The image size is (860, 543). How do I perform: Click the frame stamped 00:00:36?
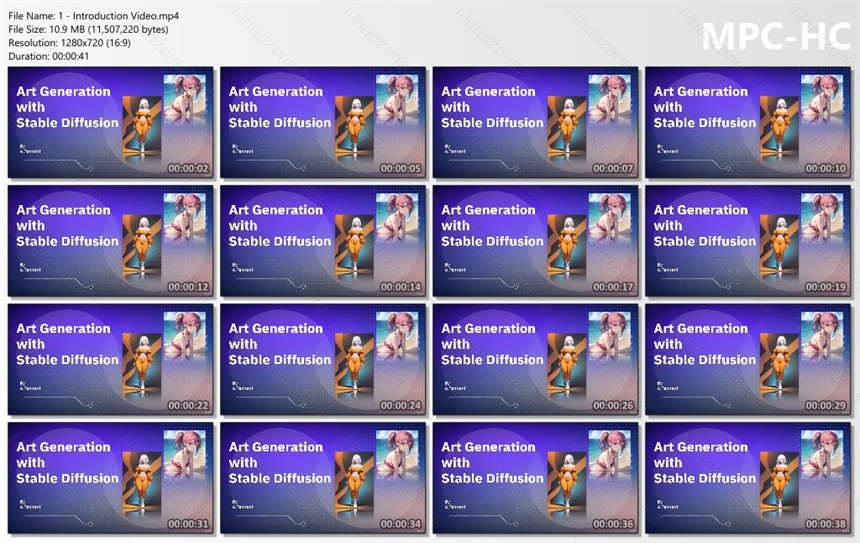point(535,478)
